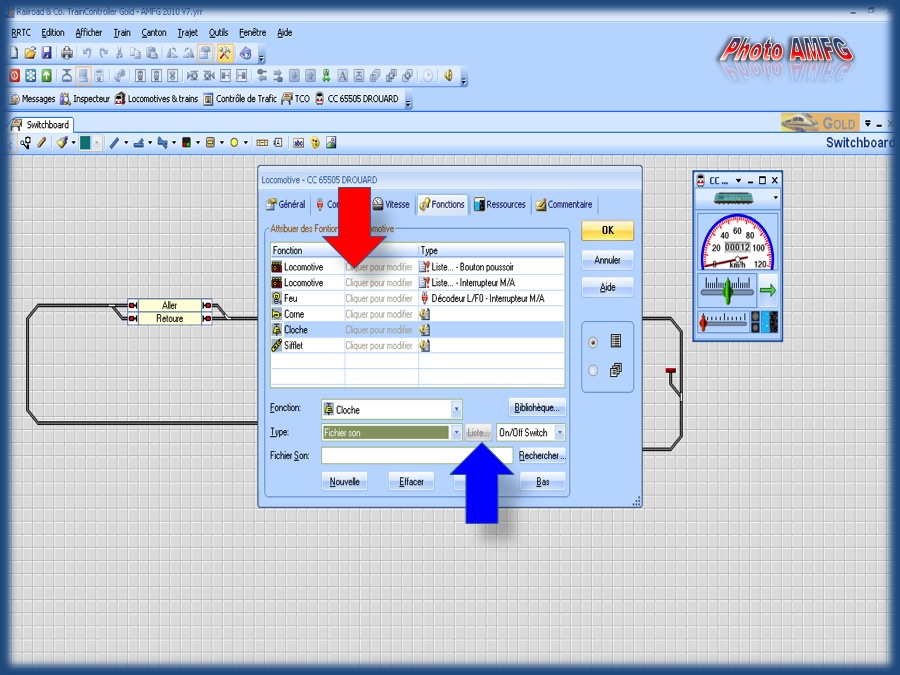900x675 pixels.
Task: Select the scissors-and-loop tool in Switchboard toolbar
Action: click(x=25, y=143)
